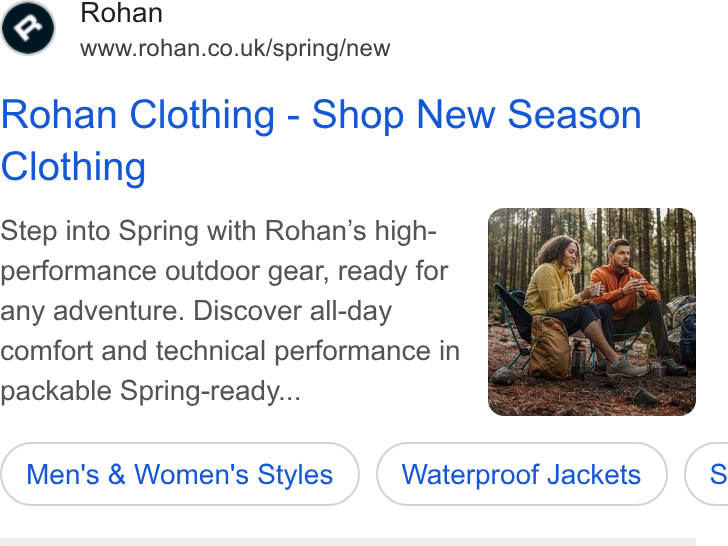Image resolution: width=728 pixels, height=546 pixels.
Task: Click the www.rohan.co.uk/spring/new URL text
Action: click(235, 48)
